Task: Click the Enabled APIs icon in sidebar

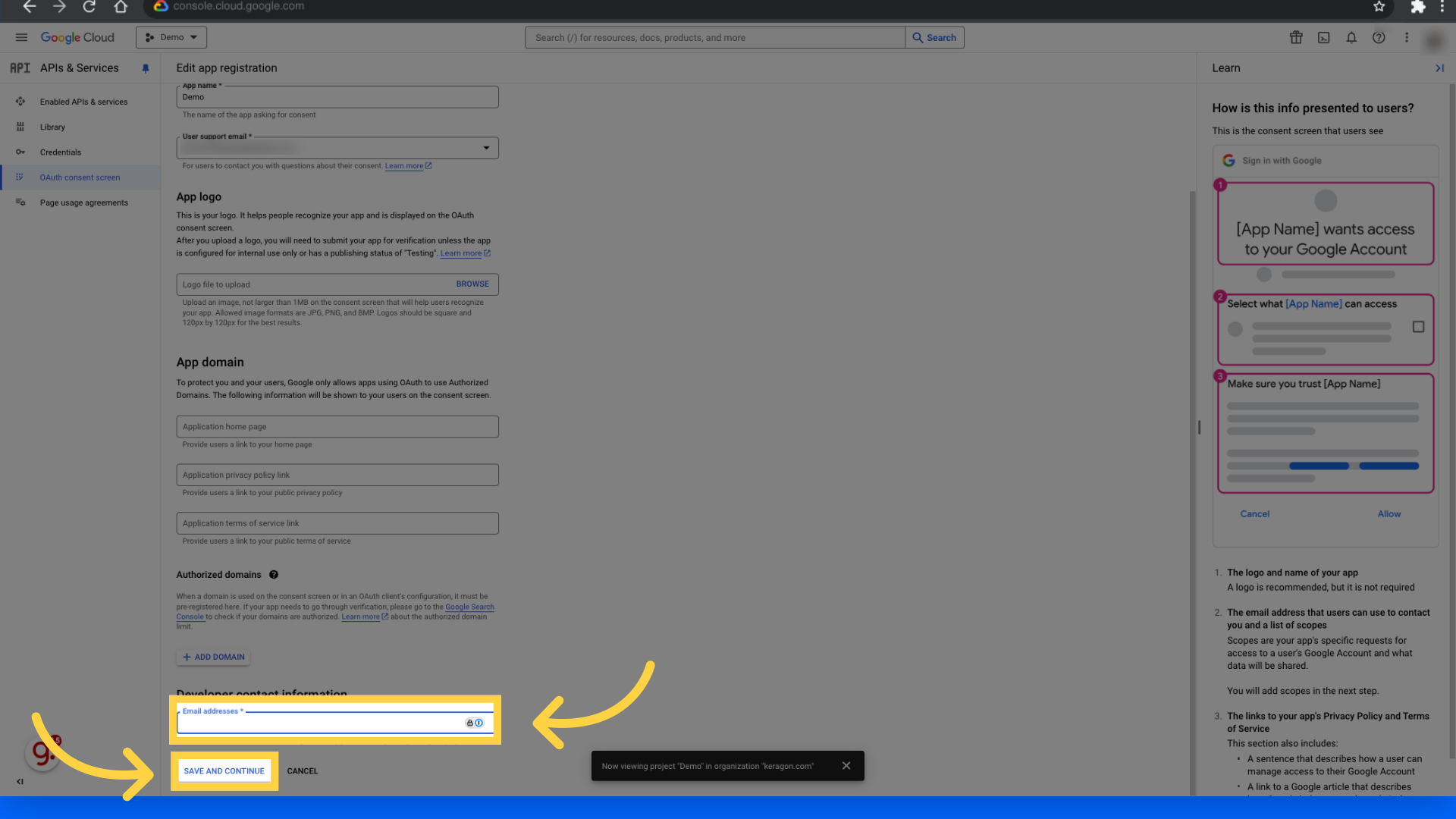Action: [x=20, y=102]
